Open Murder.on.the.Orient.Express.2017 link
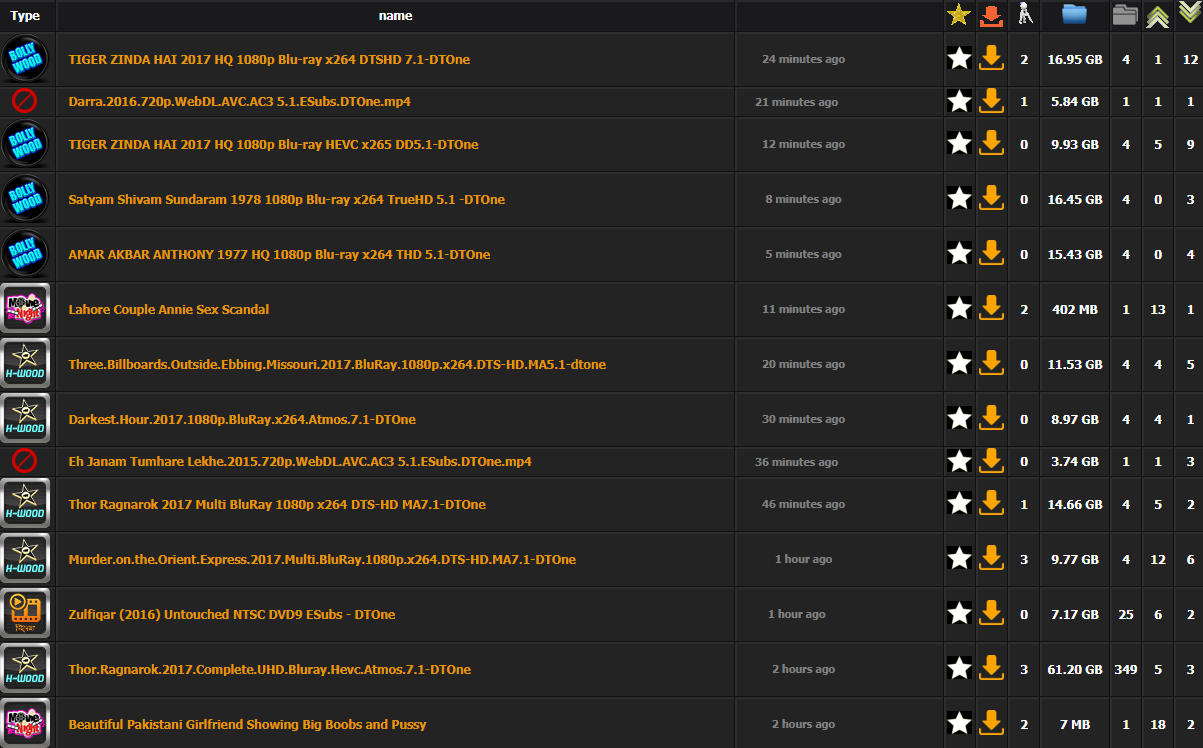Image resolution: width=1203 pixels, height=748 pixels. (x=322, y=559)
